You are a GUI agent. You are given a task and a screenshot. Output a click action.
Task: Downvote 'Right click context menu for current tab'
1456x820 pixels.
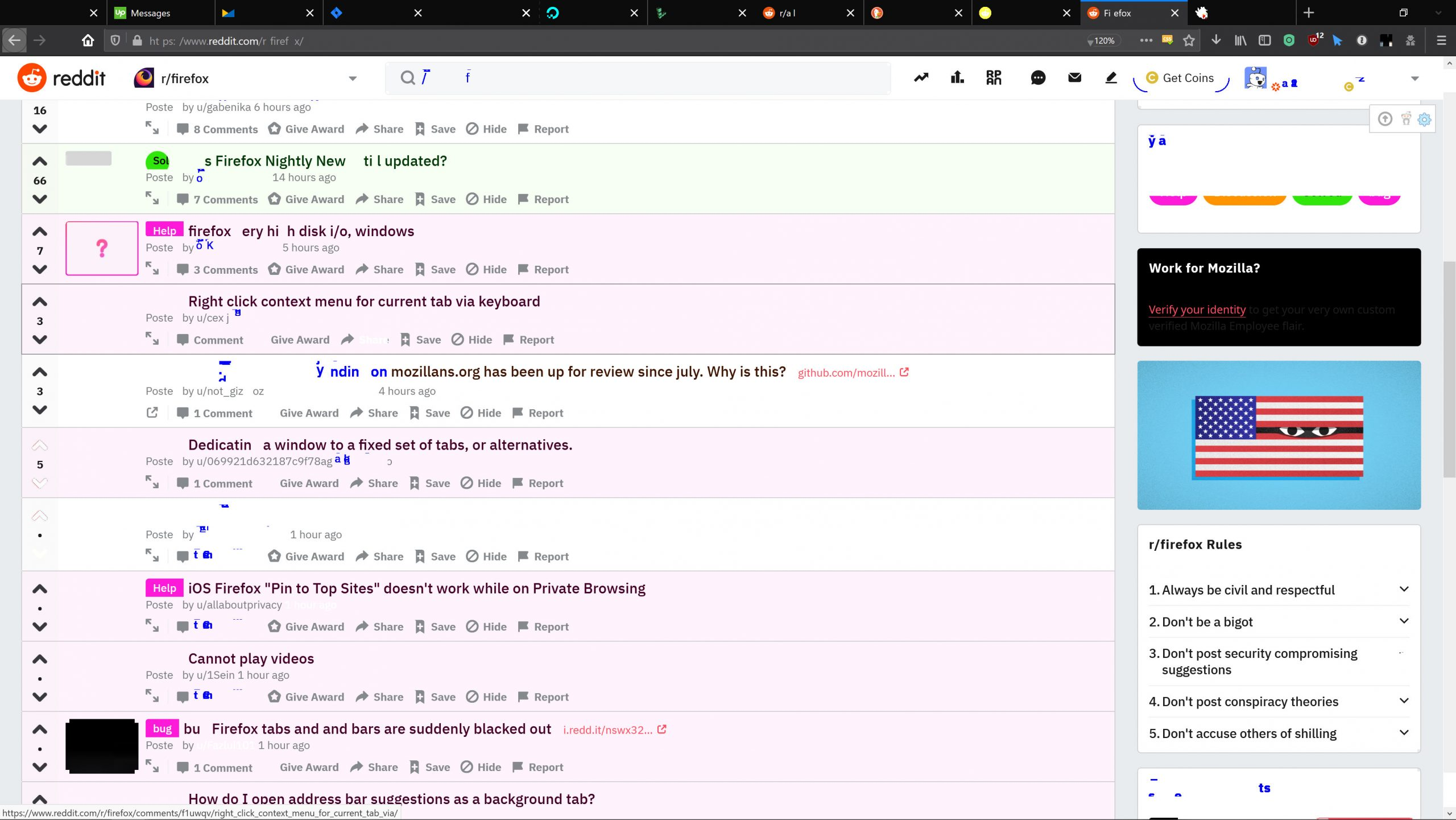pyautogui.click(x=39, y=339)
